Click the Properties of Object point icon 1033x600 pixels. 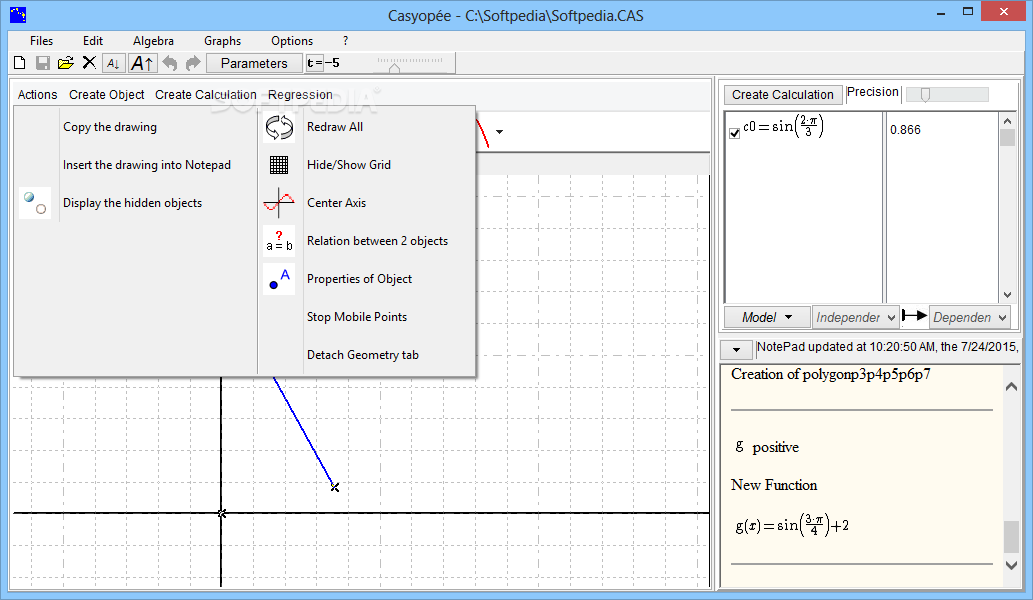[279, 279]
